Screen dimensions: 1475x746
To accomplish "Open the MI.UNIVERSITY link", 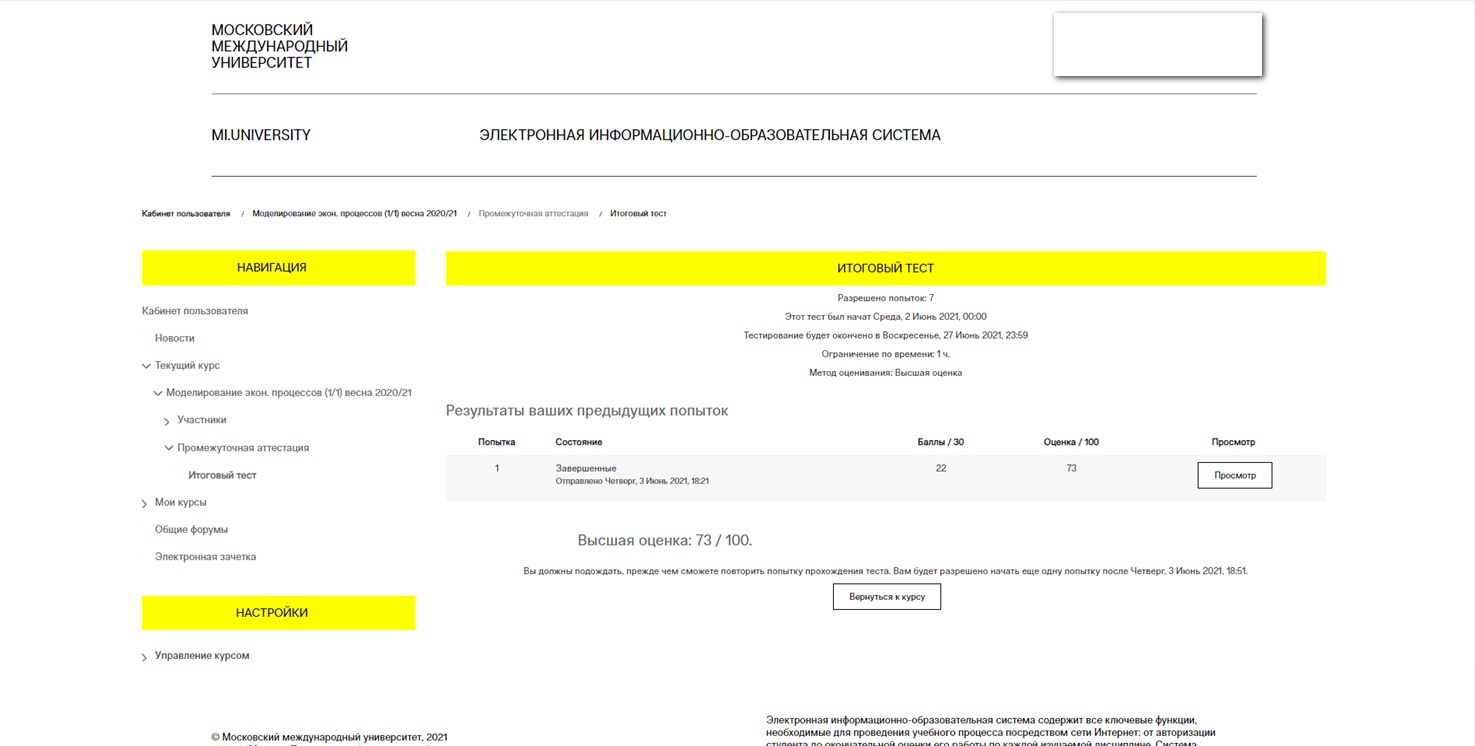I will click(x=261, y=135).
